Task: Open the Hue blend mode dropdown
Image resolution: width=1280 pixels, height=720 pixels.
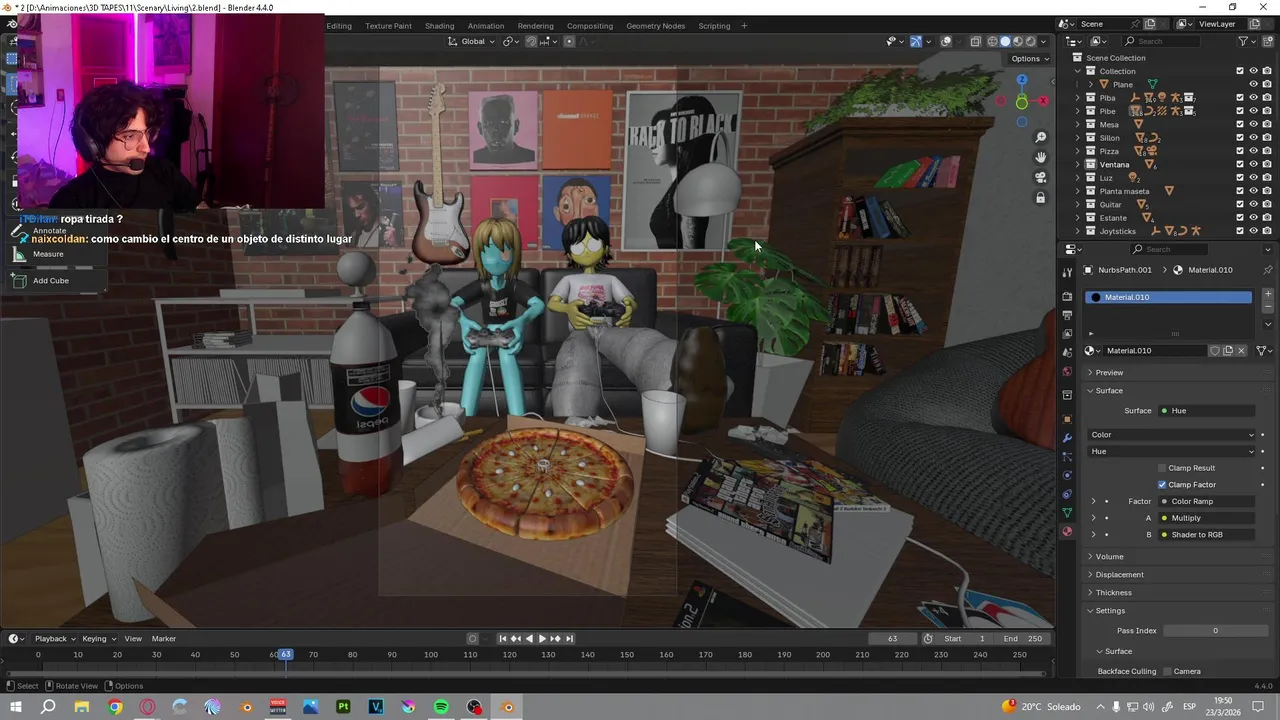Action: click(x=1171, y=452)
